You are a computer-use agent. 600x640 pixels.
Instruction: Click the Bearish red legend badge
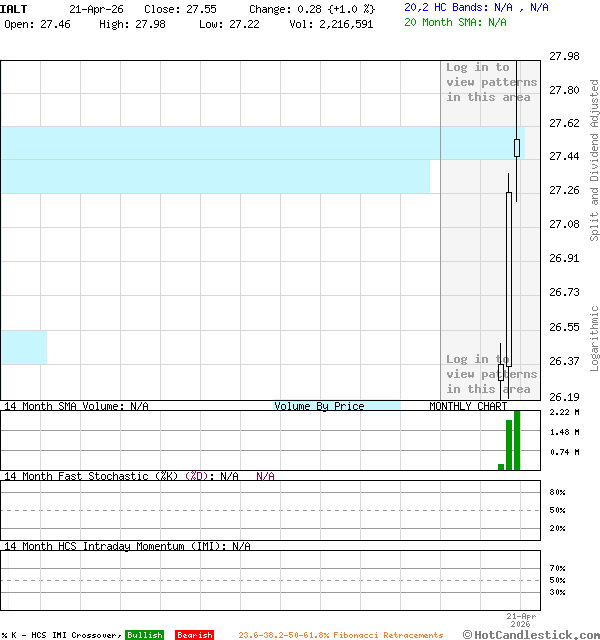(194, 635)
